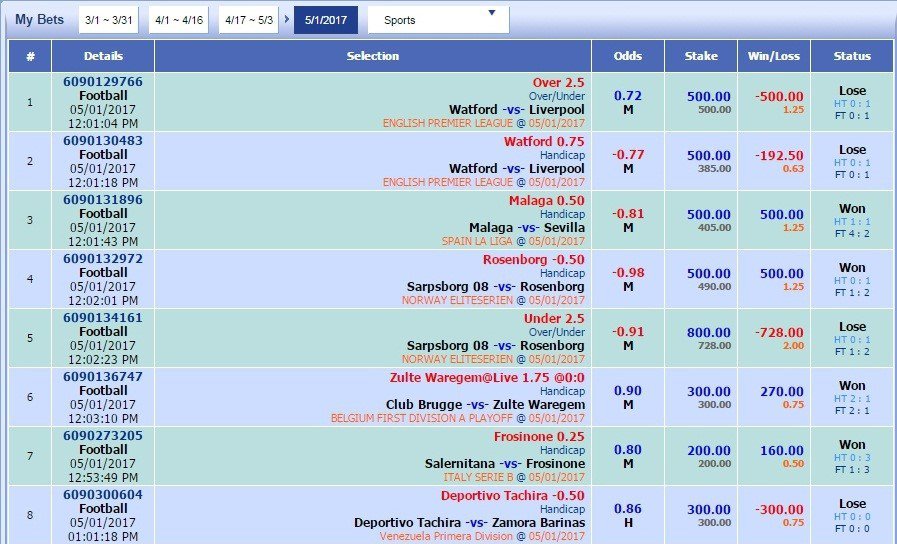The height and width of the screenshot is (544, 897).
Task: Open bet ID 6090134161
Action: 103,317
